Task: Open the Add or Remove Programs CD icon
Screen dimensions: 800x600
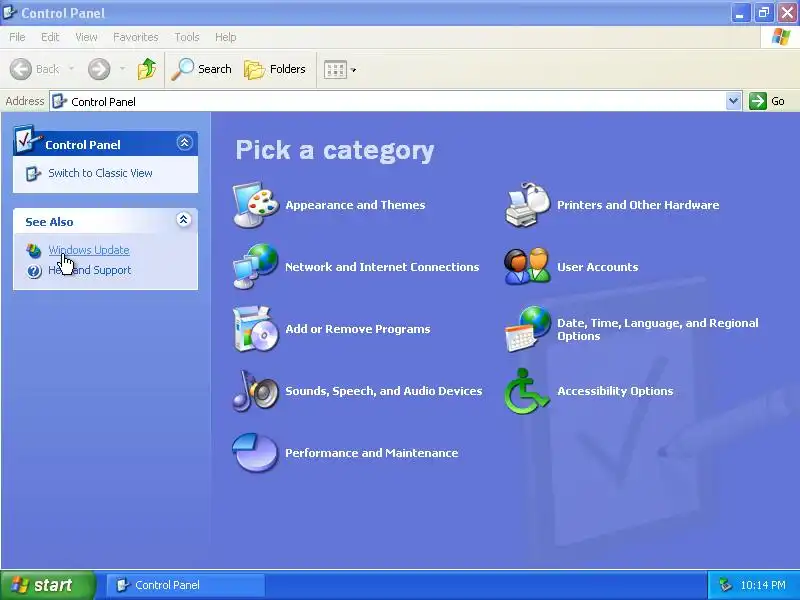Action: point(256,329)
